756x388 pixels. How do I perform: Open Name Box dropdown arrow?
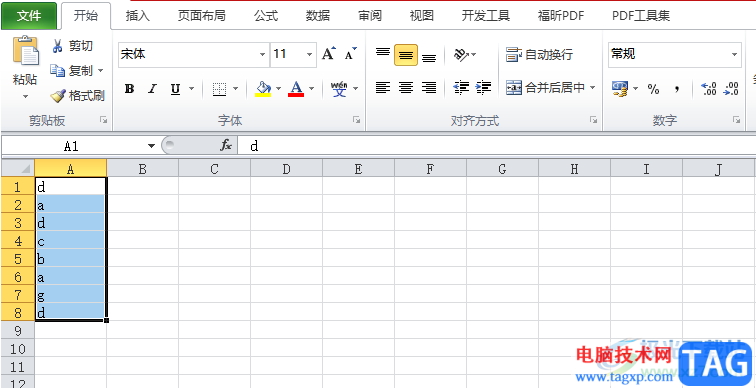(x=151, y=146)
